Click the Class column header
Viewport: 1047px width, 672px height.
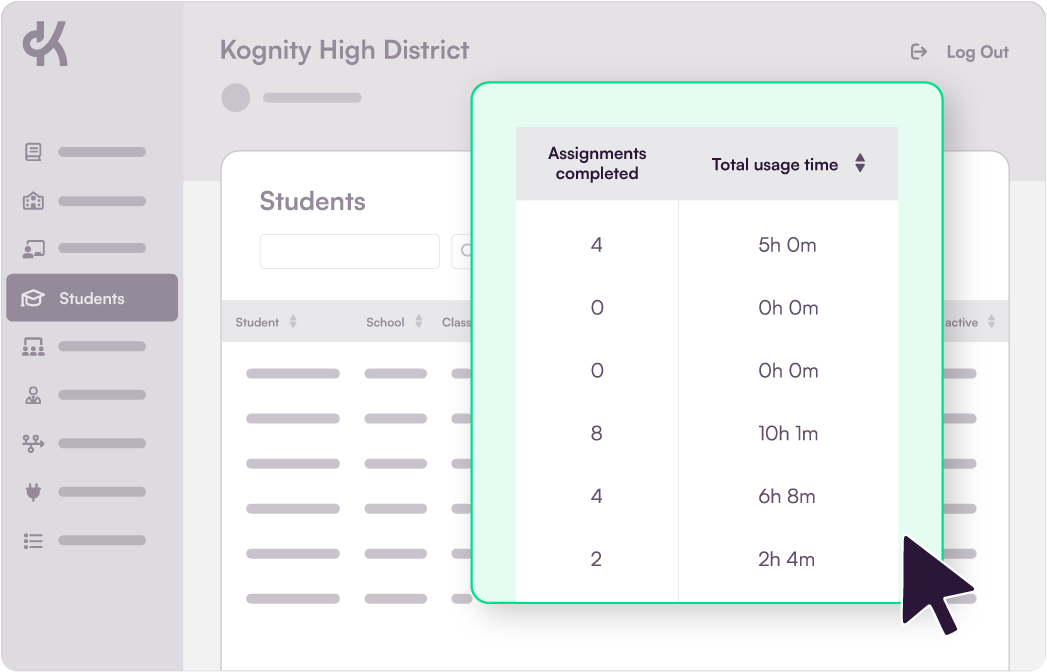coord(456,322)
